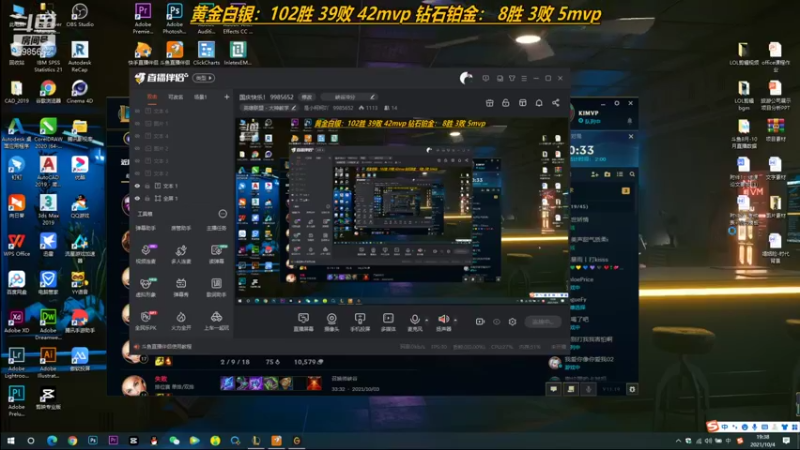Screen dimensions: 800x450
Task: Open the 英雄联盟 category selector pill
Action: point(269,108)
